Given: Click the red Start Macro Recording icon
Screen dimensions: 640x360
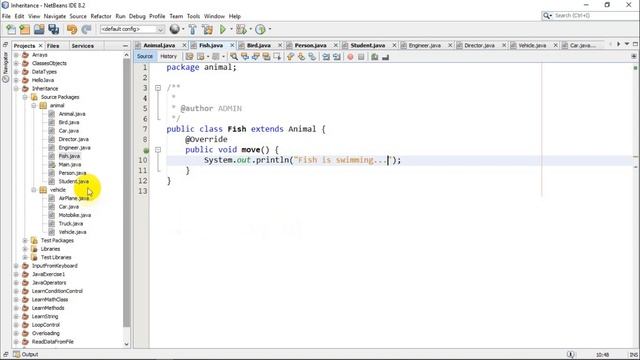Looking at the screenshot, I should click(350, 57).
